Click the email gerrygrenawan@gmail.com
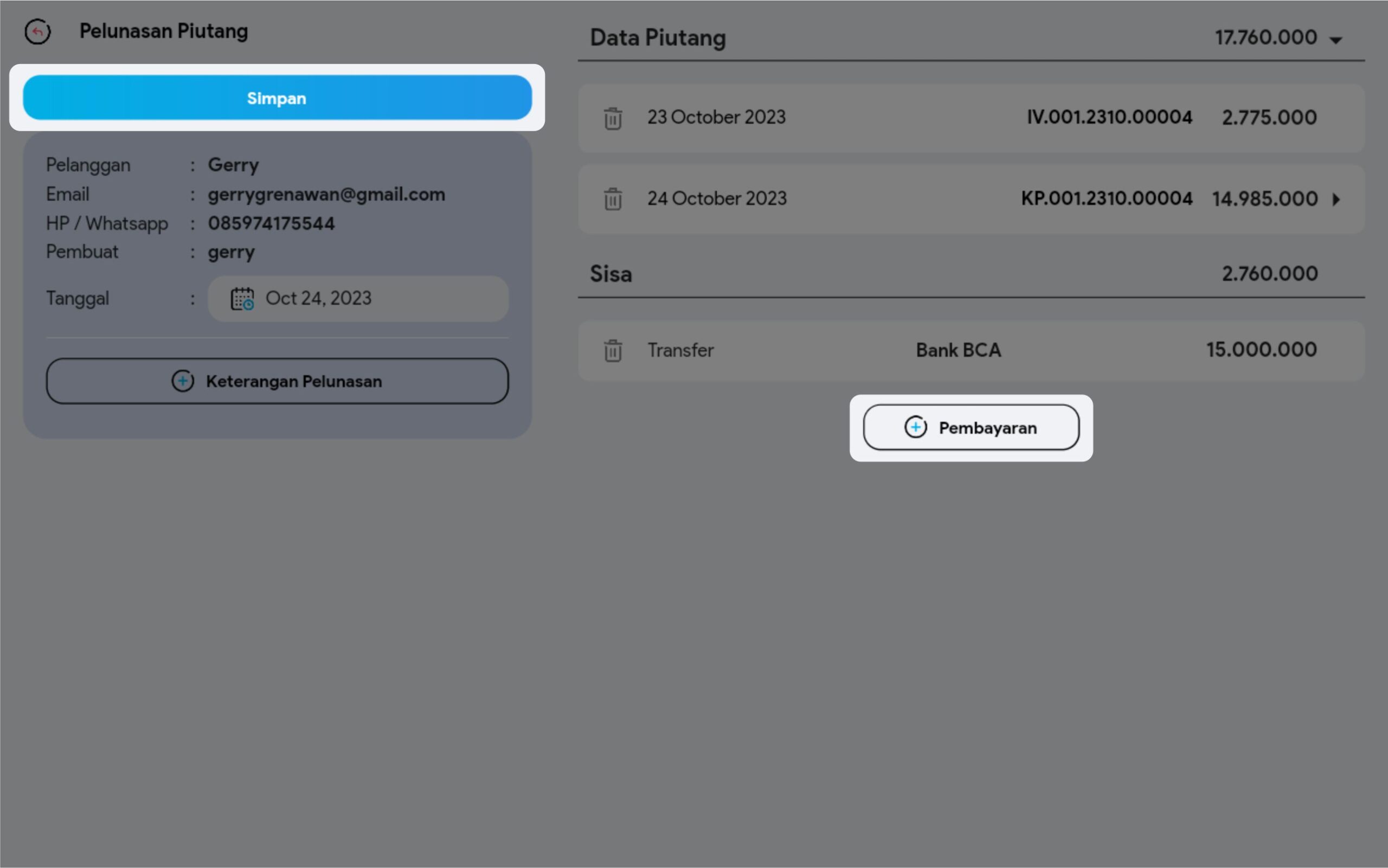The image size is (1388, 868). click(x=326, y=195)
